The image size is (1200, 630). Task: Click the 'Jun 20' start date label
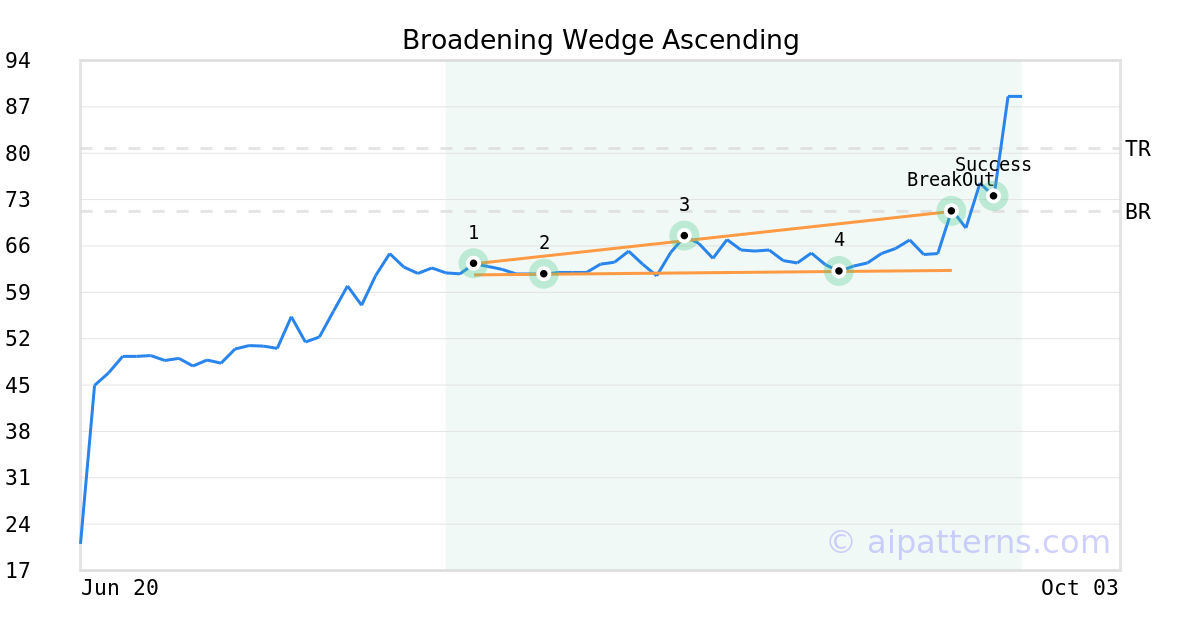click(x=120, y=588)
